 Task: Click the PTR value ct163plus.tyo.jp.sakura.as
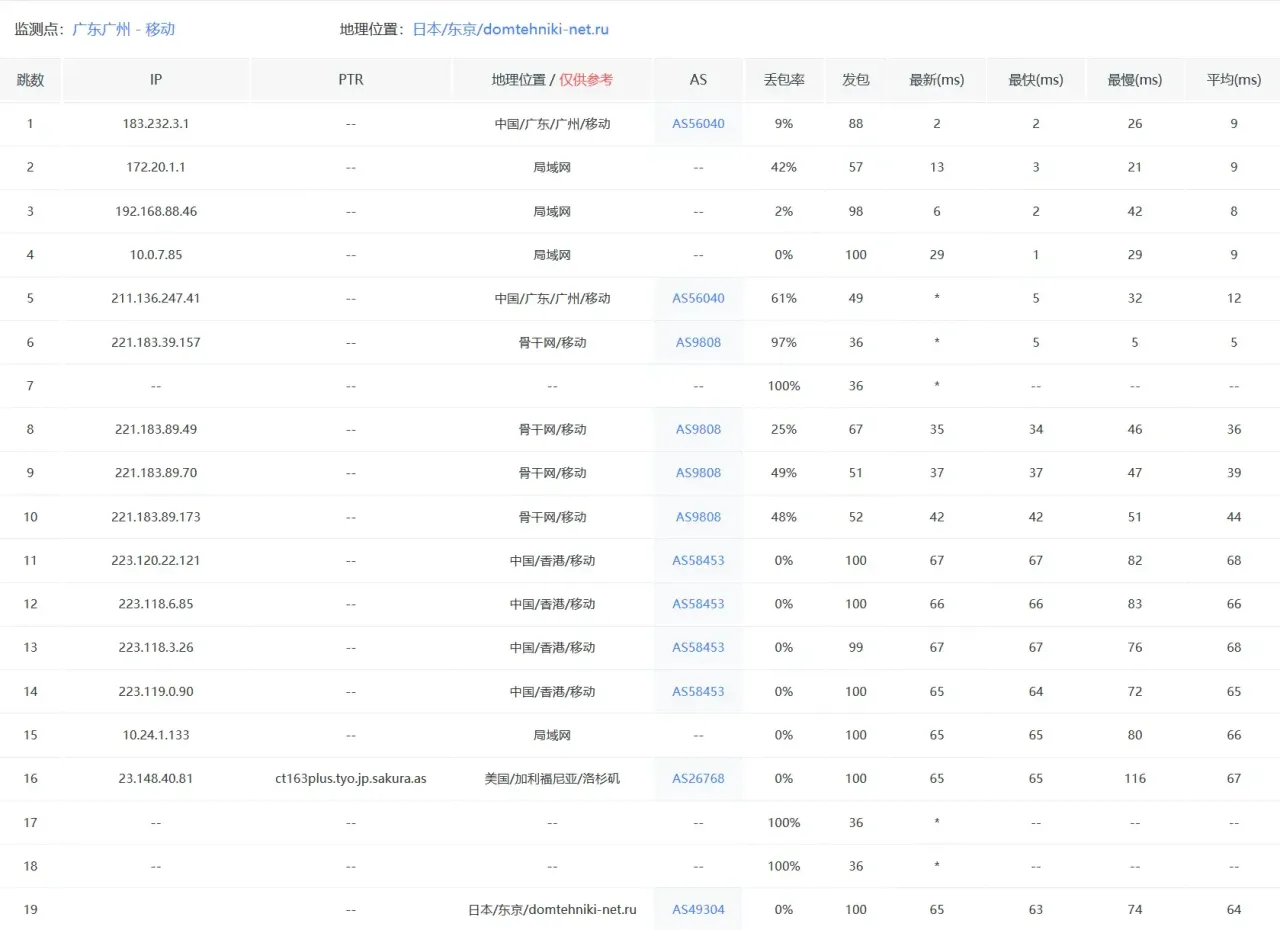(351, 778)
